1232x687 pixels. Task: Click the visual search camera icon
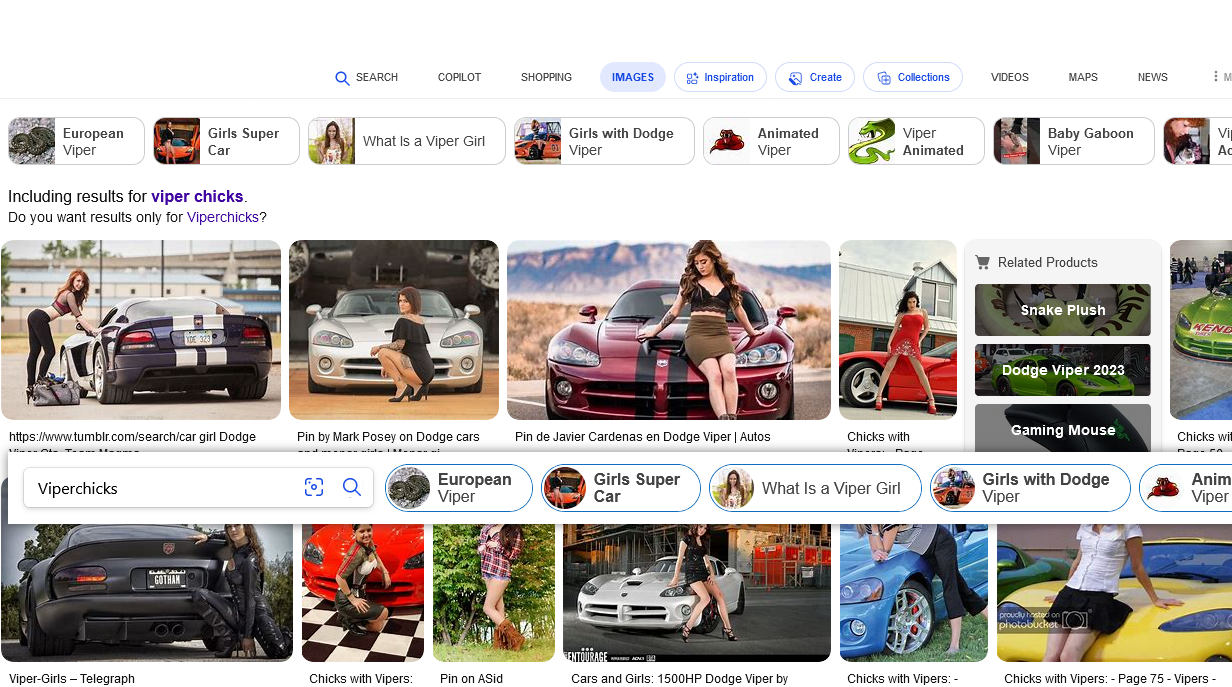pos(314,487)
